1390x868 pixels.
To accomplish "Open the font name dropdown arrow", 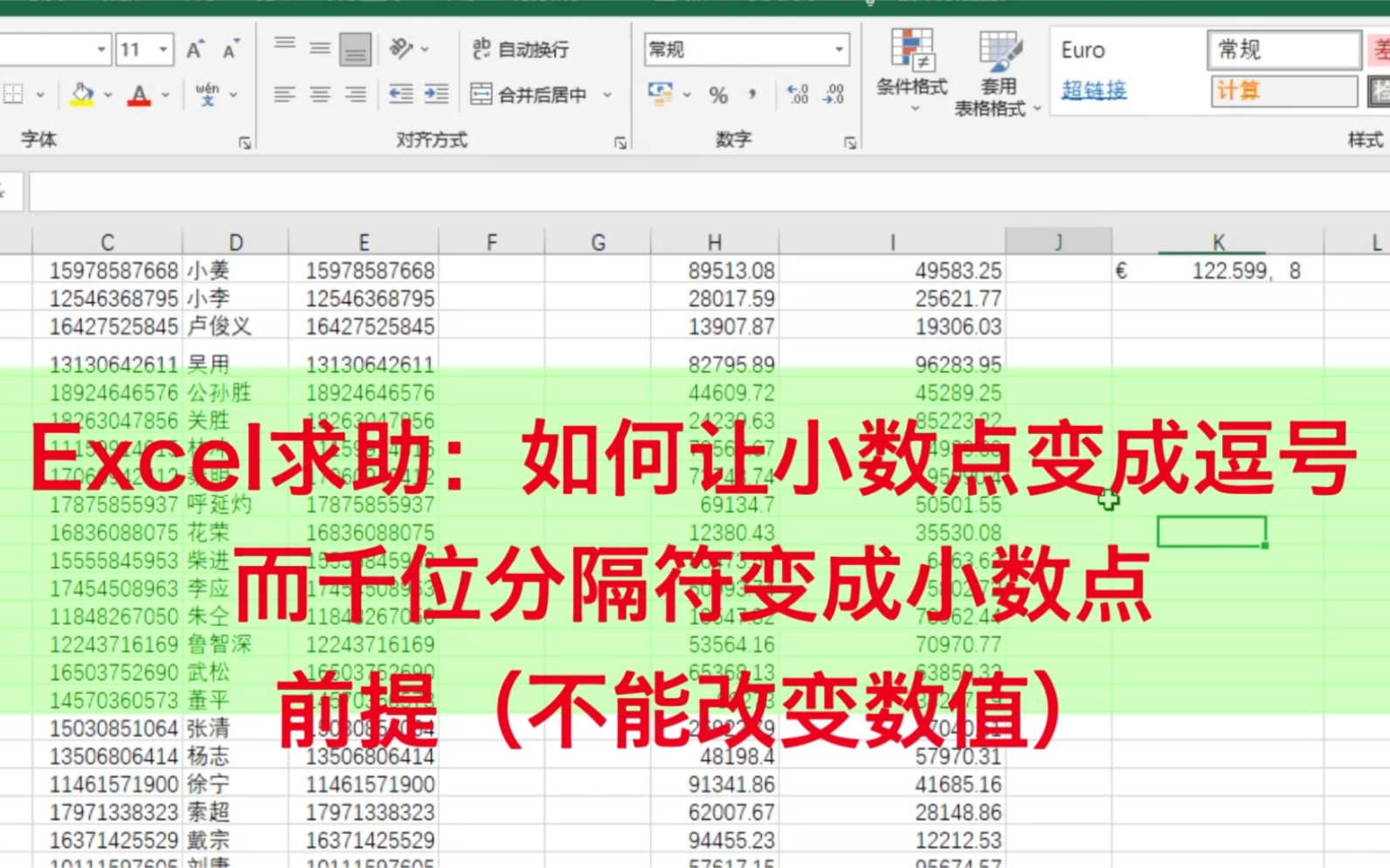I will pyautogui.click(x=101, y=50).
